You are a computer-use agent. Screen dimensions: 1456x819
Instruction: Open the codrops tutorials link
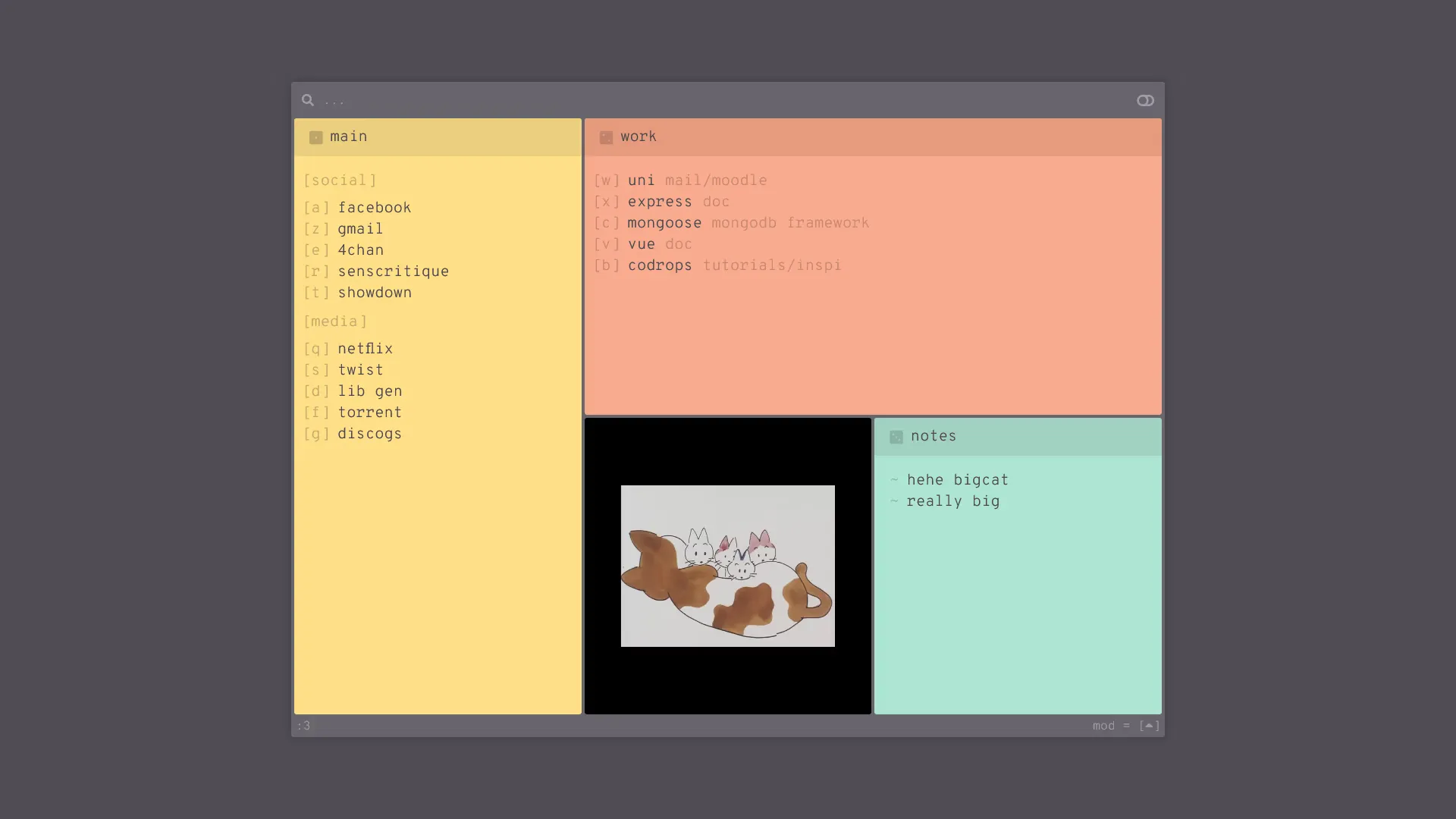point(659,265)
